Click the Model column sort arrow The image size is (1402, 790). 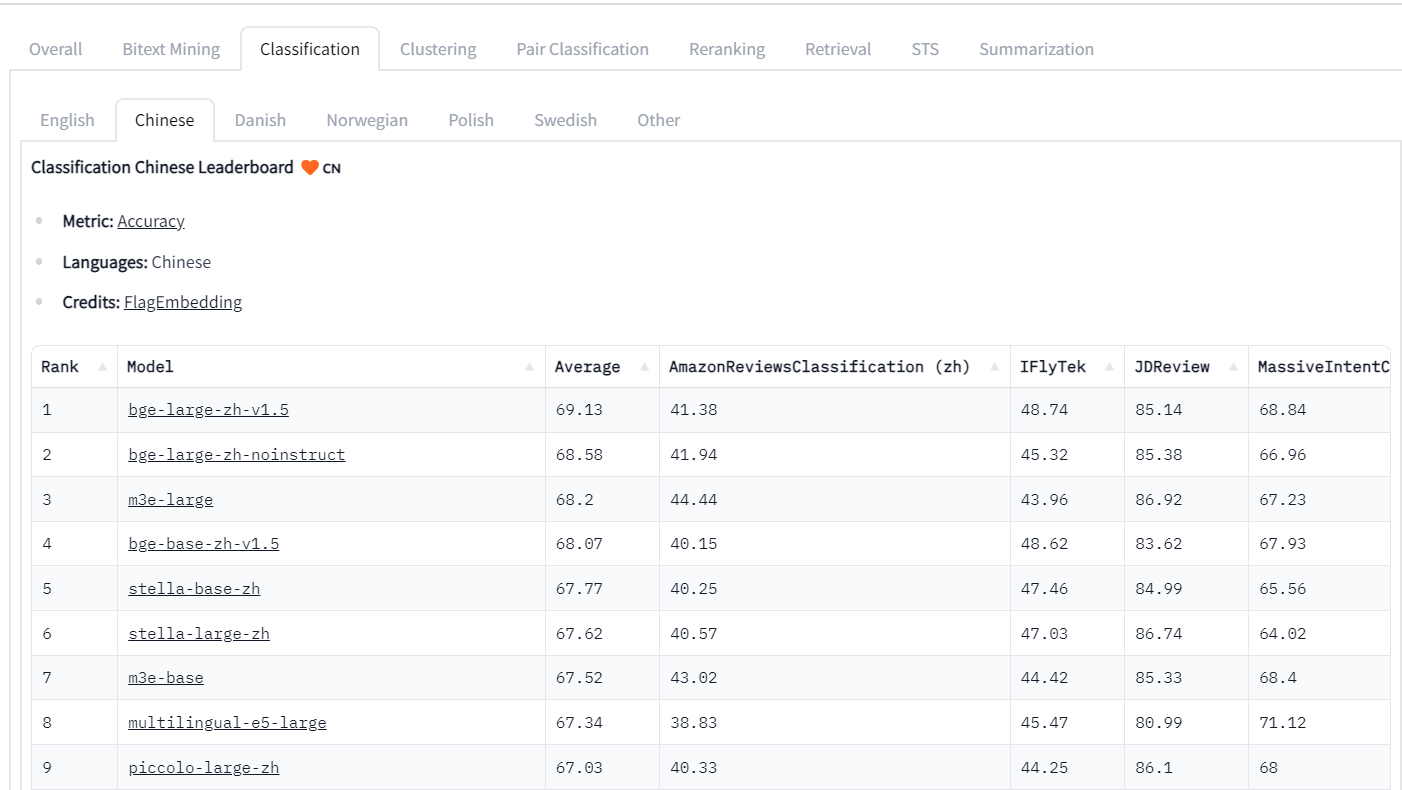(x=529, y=367)
